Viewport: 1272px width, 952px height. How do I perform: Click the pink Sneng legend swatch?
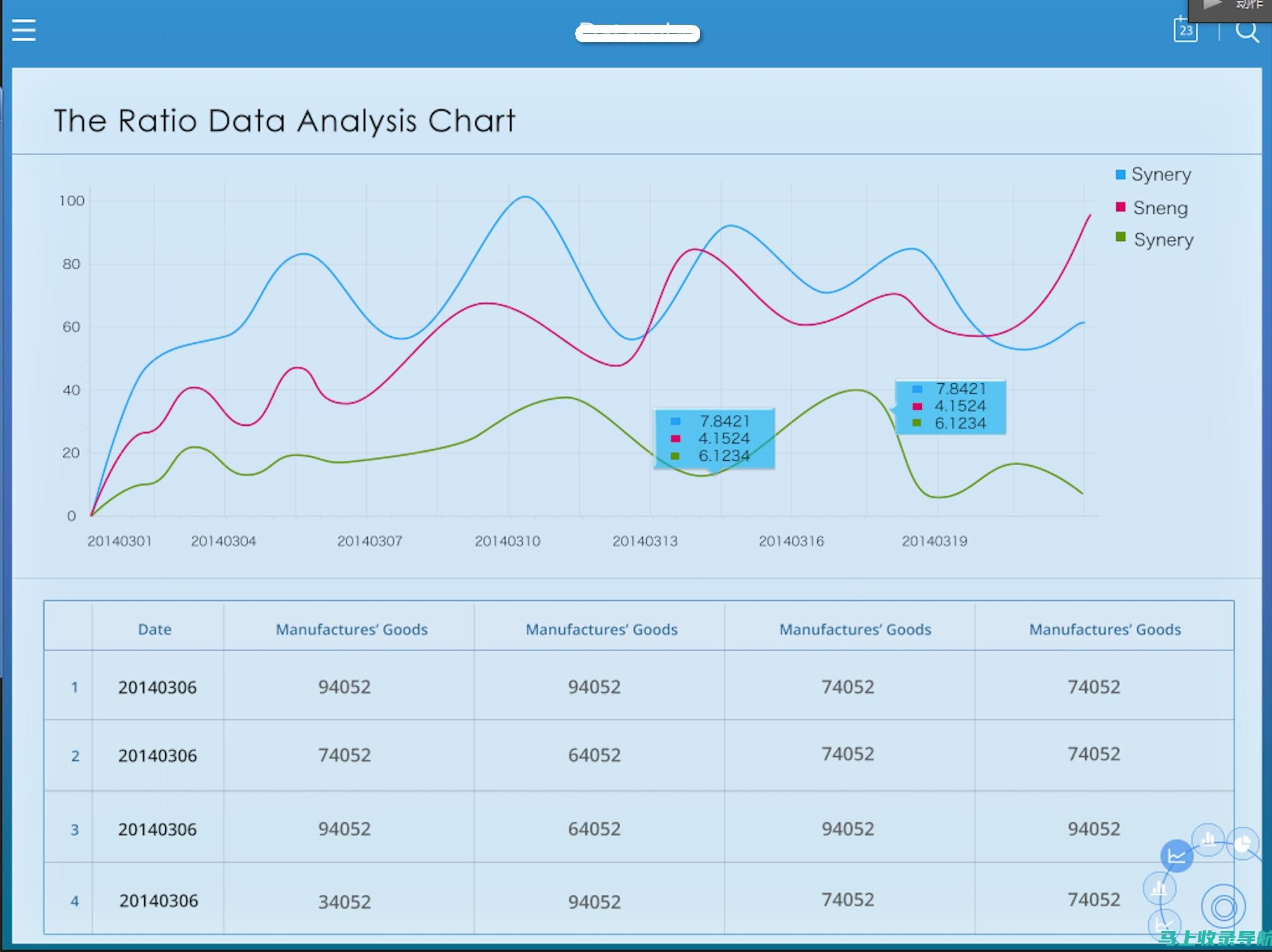[1121, 207]
